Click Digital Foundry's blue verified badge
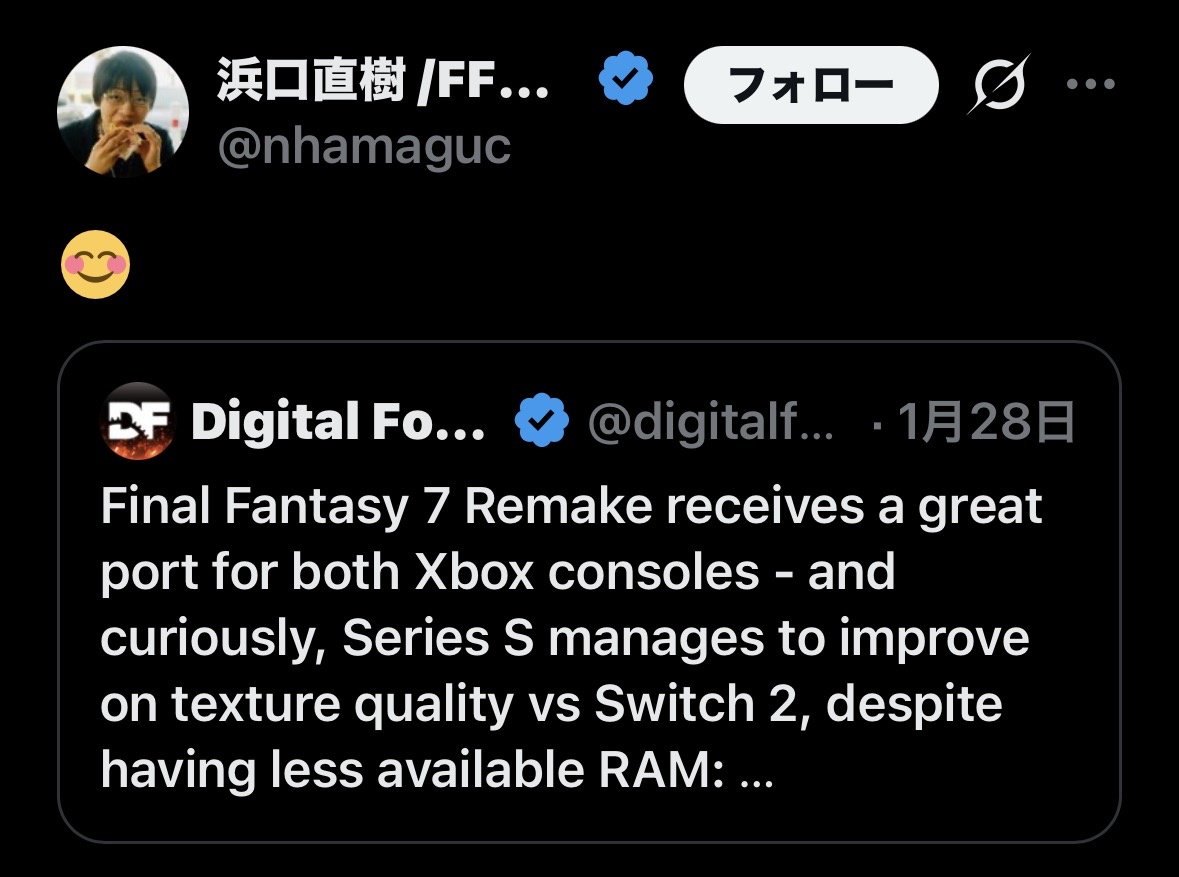 point(541,424)
